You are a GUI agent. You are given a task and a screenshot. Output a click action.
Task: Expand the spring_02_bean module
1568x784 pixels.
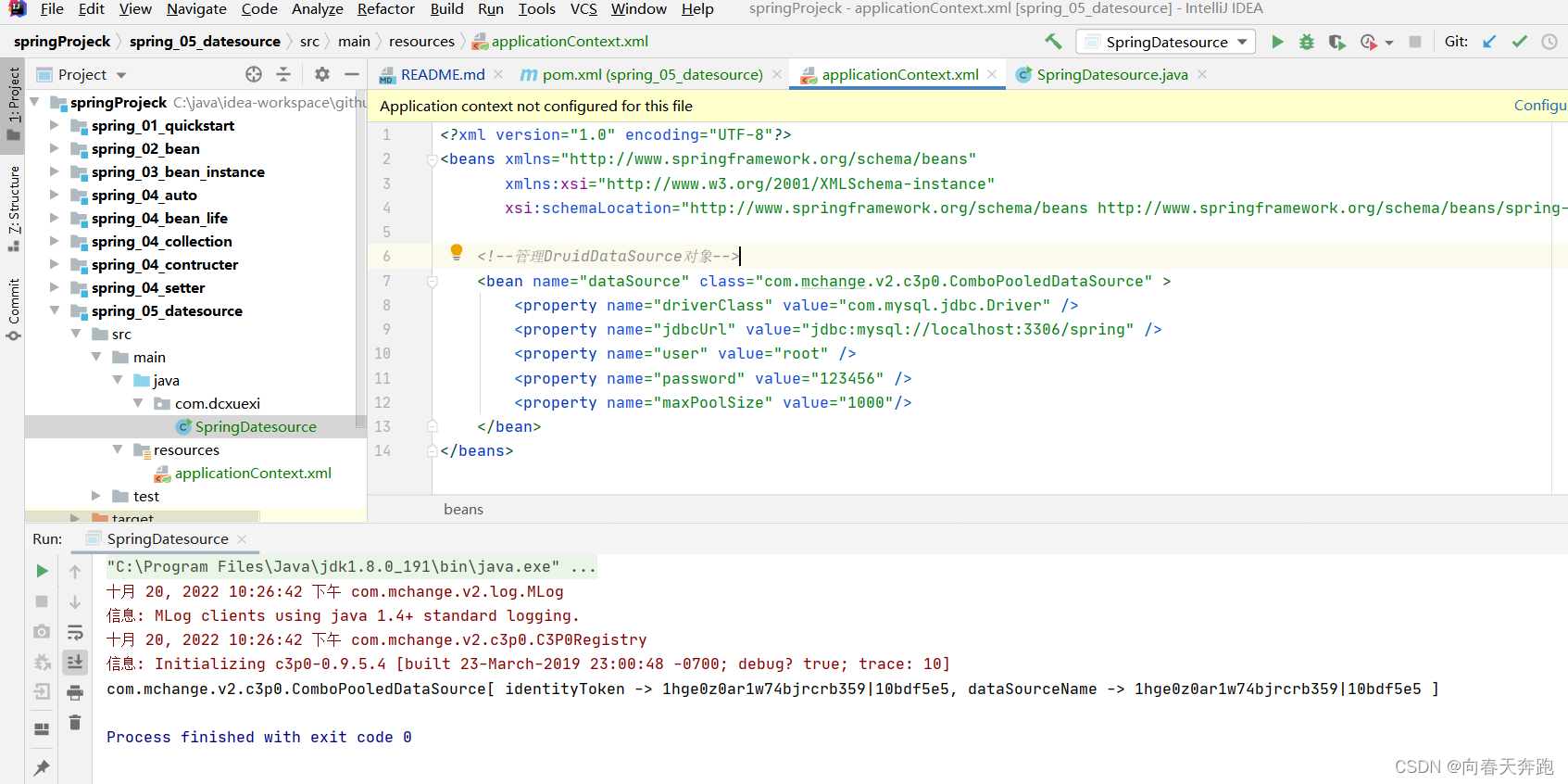(55, 148)
